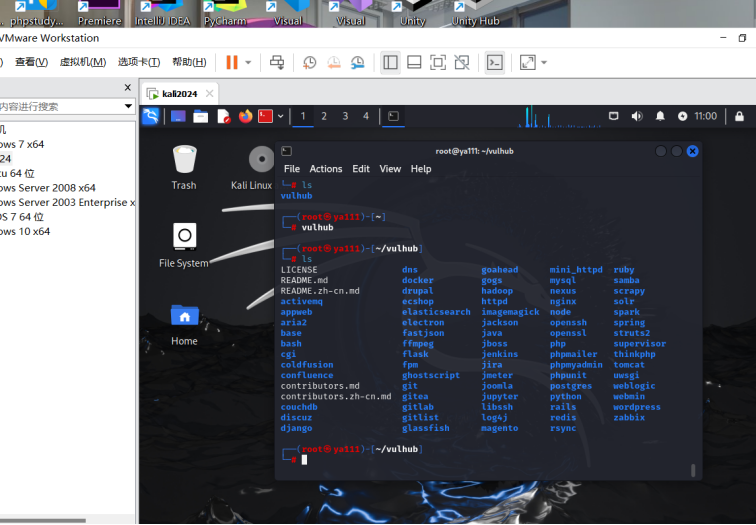Open the notifications bell icon
This screenshot has height=525, width=756.
(x=660, y=116)
